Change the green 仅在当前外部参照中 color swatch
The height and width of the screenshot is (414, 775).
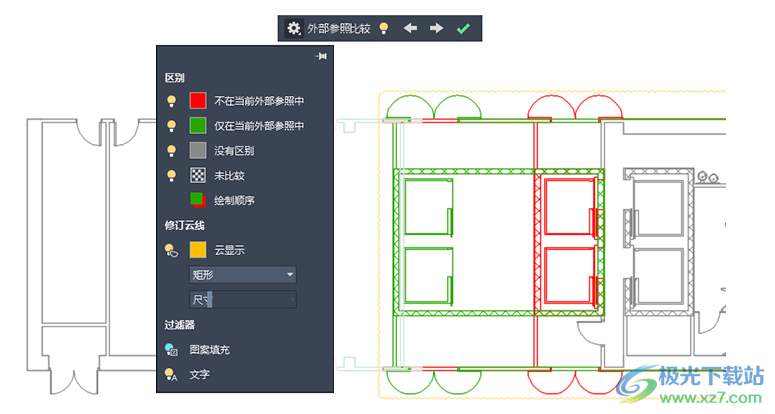198,125
